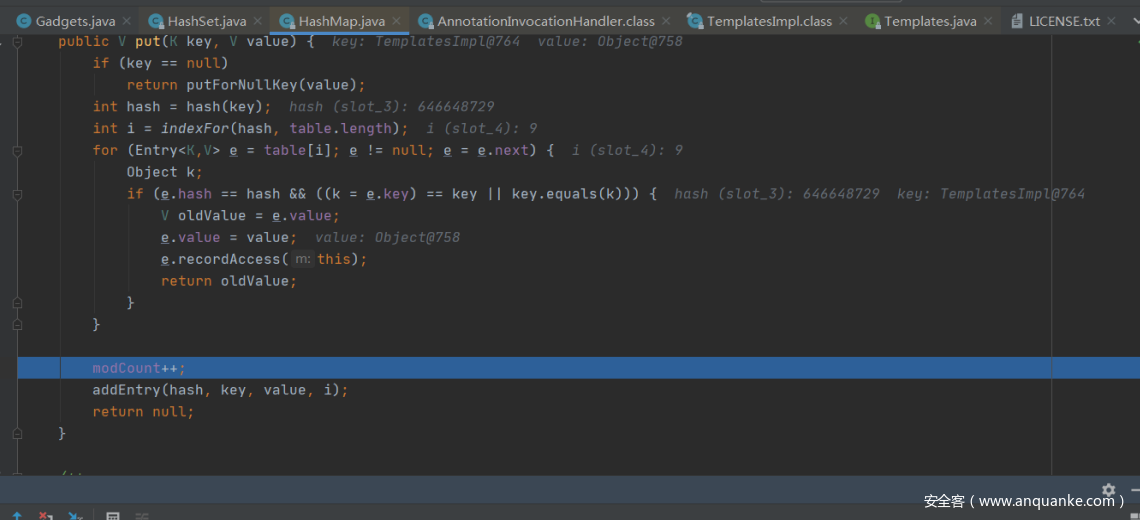The height and width of the screenshot is (520, 1140).
Task: Click fold end marker of for loop
Action: 18,324
